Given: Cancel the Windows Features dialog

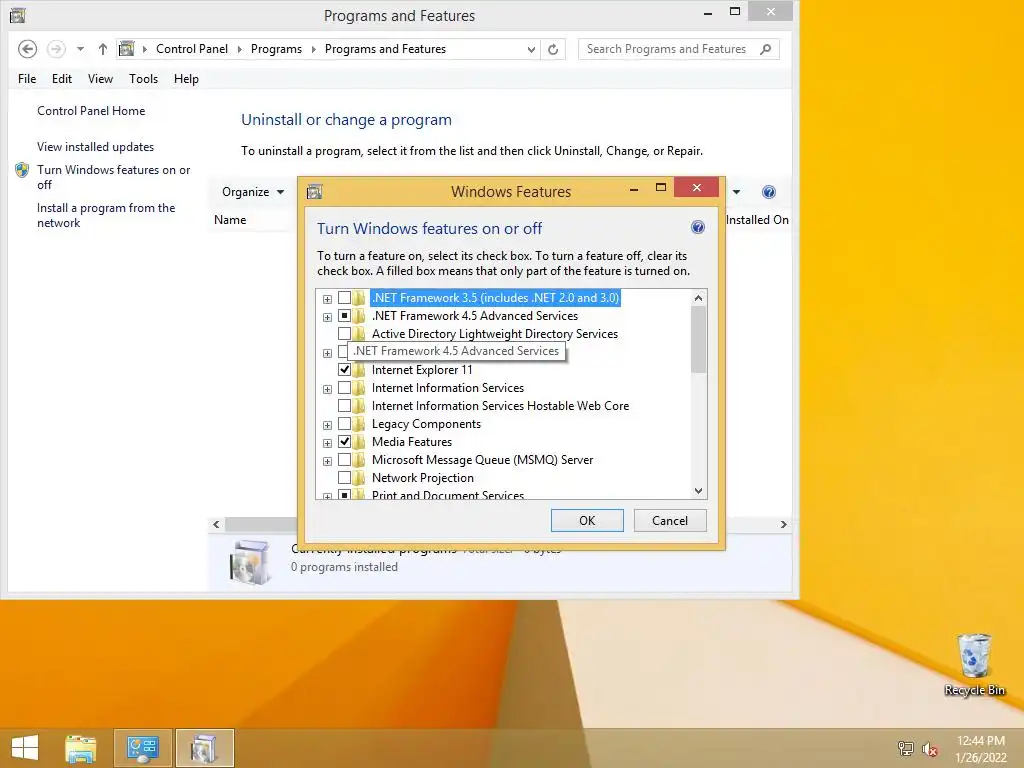Looking at the screenshot, I should pyautogui.click(x=670, y=520).
